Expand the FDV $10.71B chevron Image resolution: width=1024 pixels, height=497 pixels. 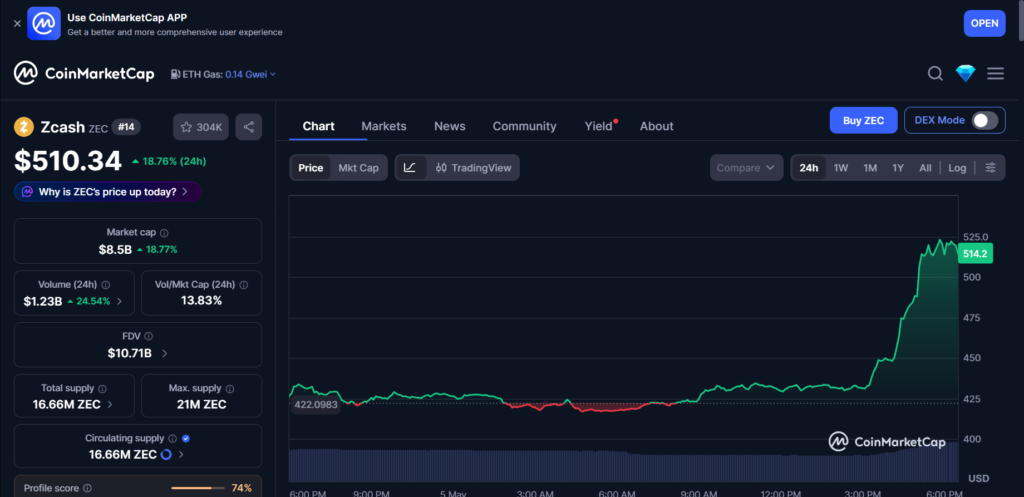click(x=165, y=353)
